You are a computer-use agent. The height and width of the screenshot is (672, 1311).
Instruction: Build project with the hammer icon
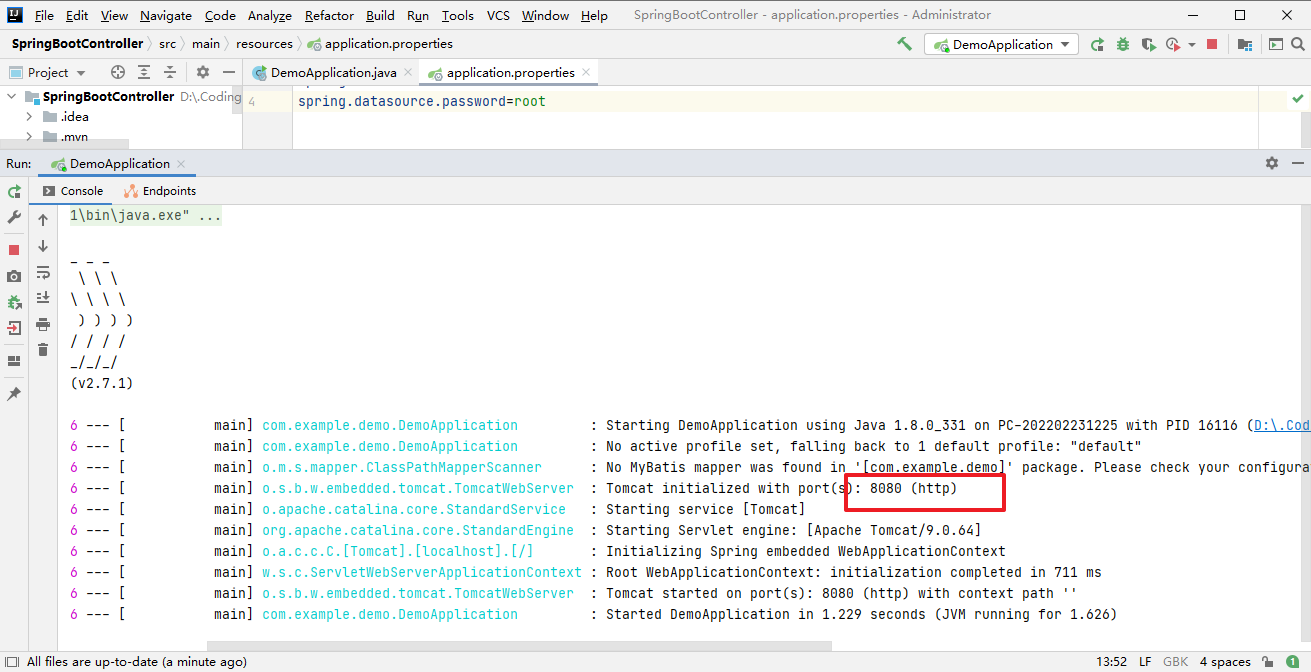coord(904,44)
